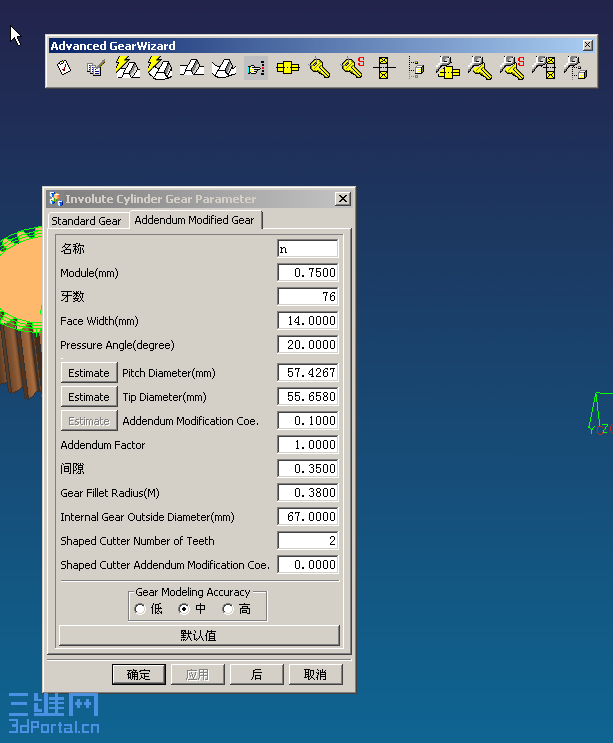The height and width of the screenshot is (743, 613).
Task: Close the Involute Cylinder Gear Parameter dialog
Action: click(343, 199)
